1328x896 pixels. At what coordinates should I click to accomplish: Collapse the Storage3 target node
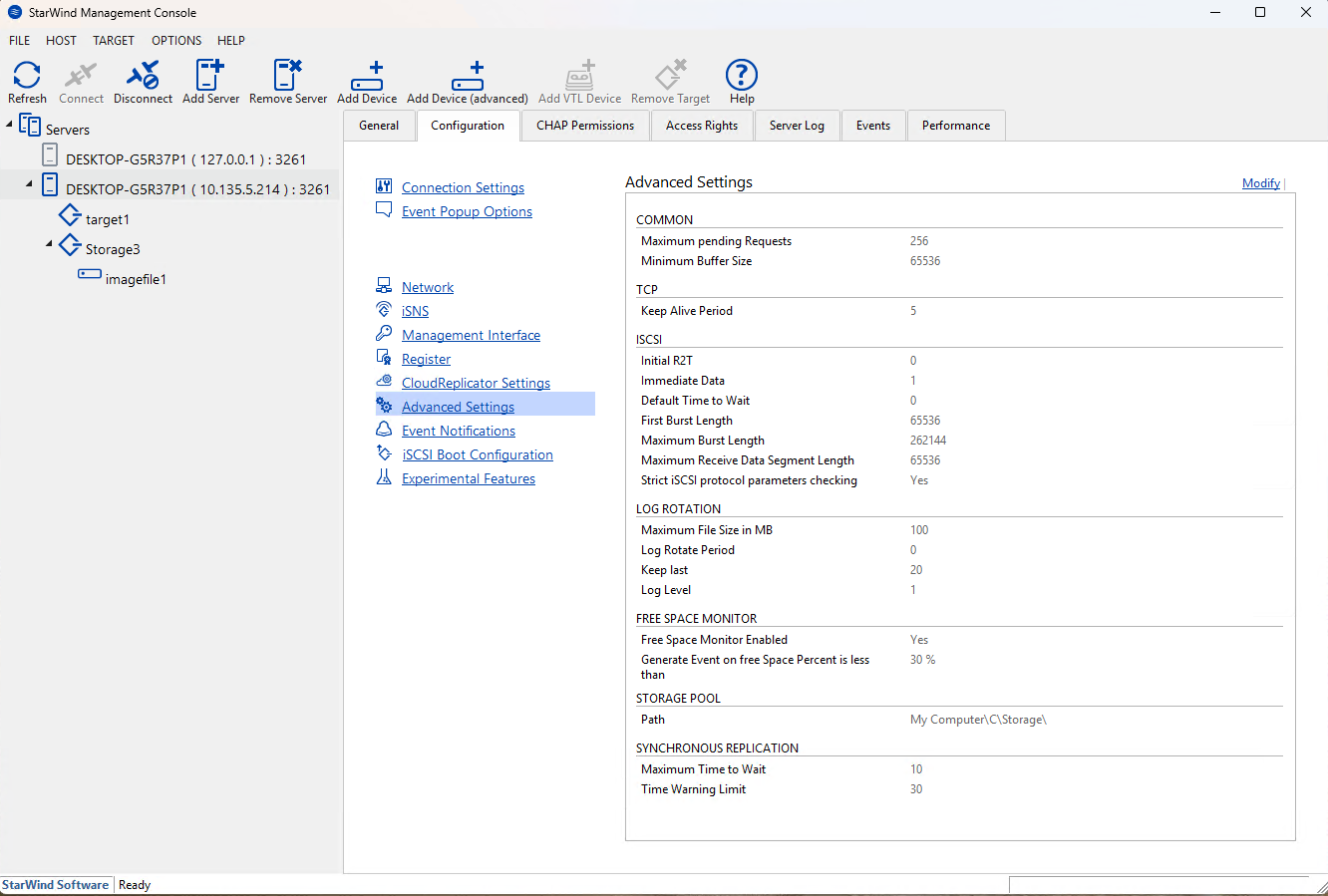pos(49,244)
